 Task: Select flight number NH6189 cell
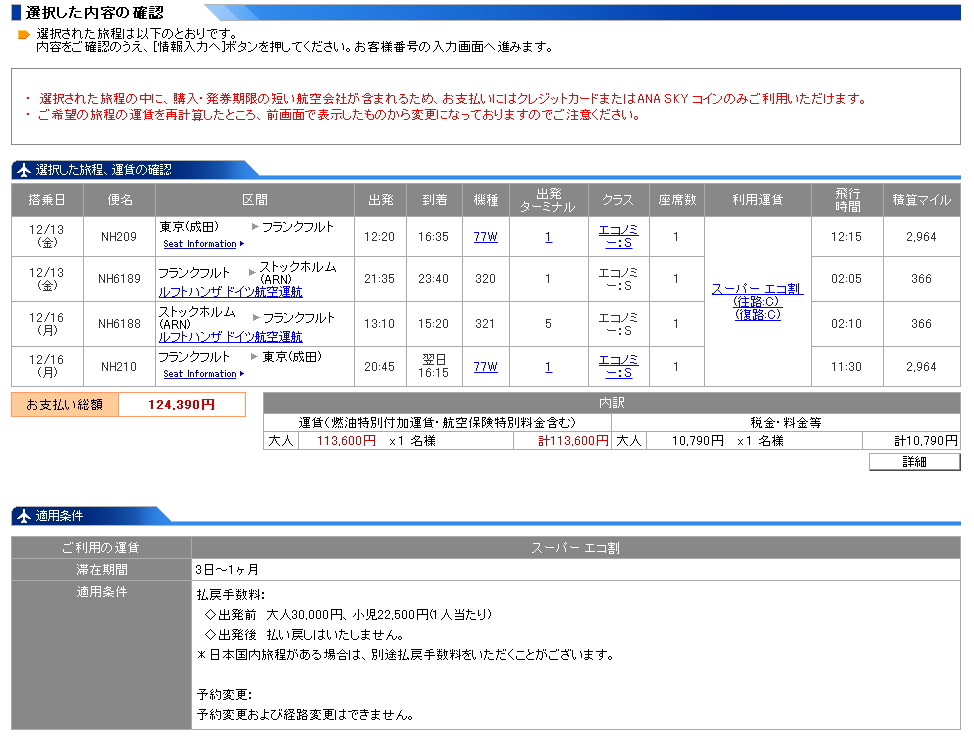[119, 279]
